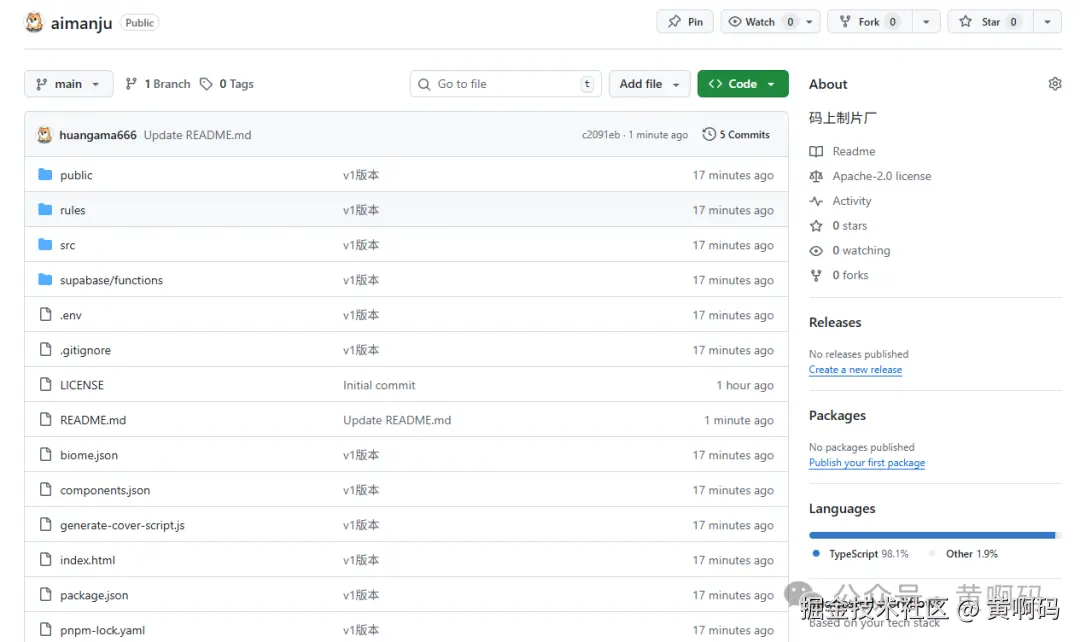
Task: Open the src folder
Action: click(x=68, y=245)
